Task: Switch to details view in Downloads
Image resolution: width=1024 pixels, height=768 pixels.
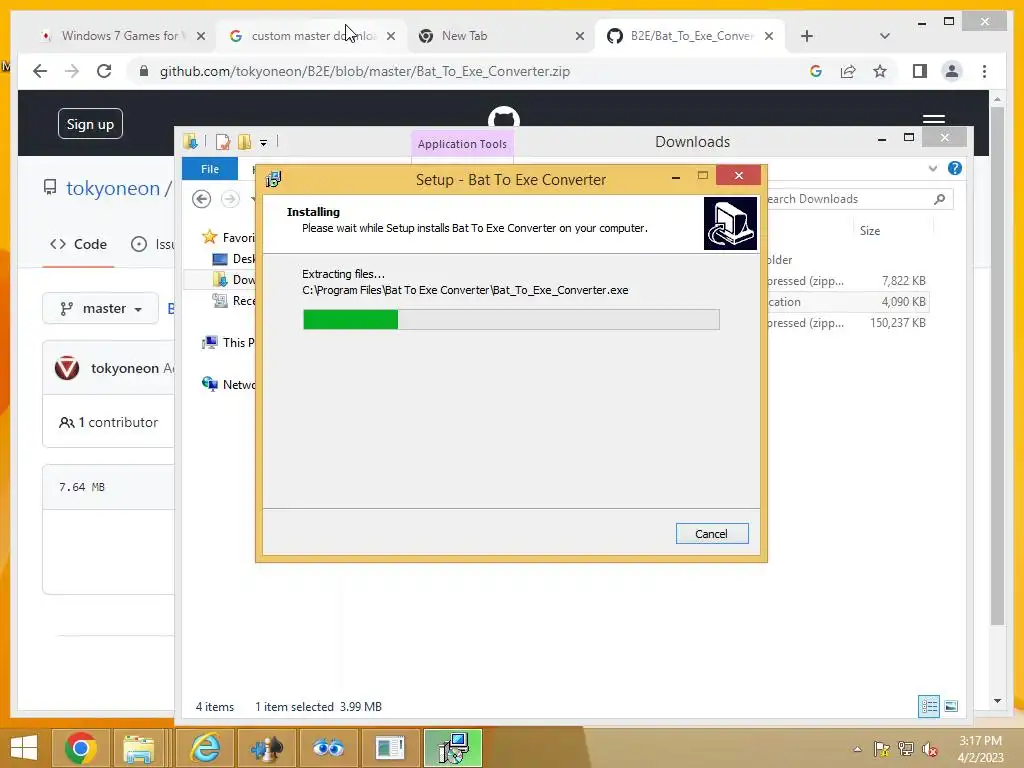Action: [929, 706]
